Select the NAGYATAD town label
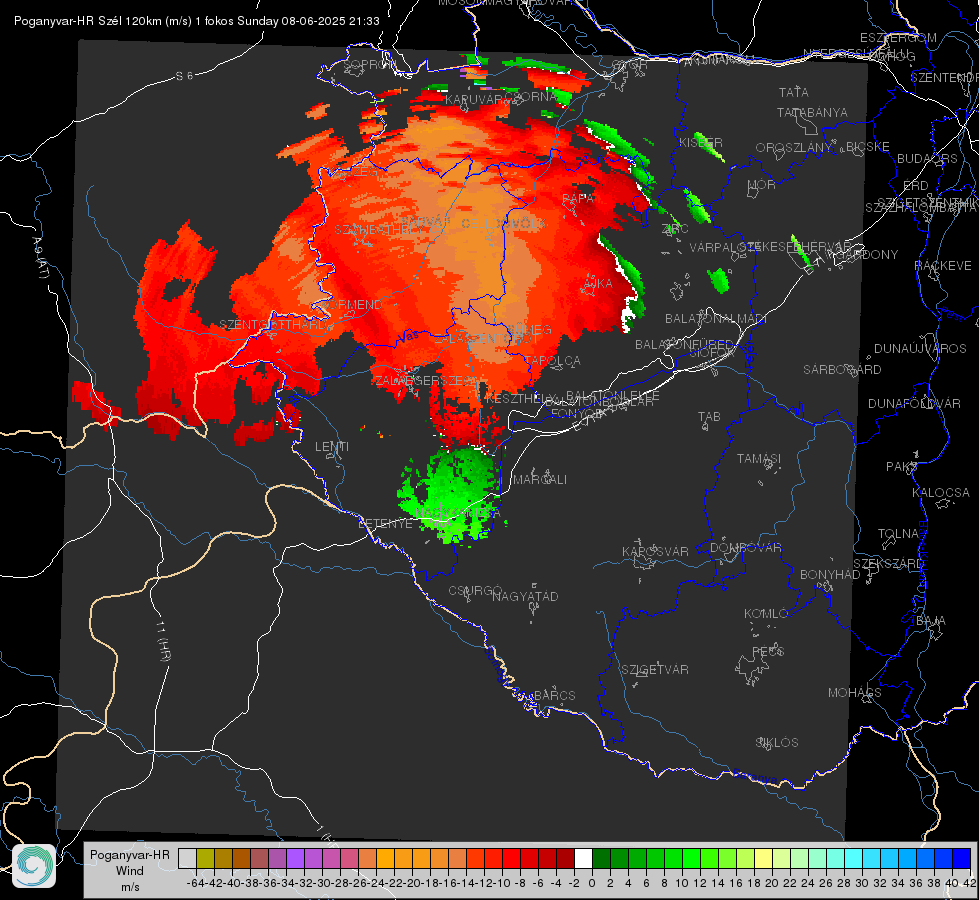This screenshot has width=979, height=900. coord(525,596)
